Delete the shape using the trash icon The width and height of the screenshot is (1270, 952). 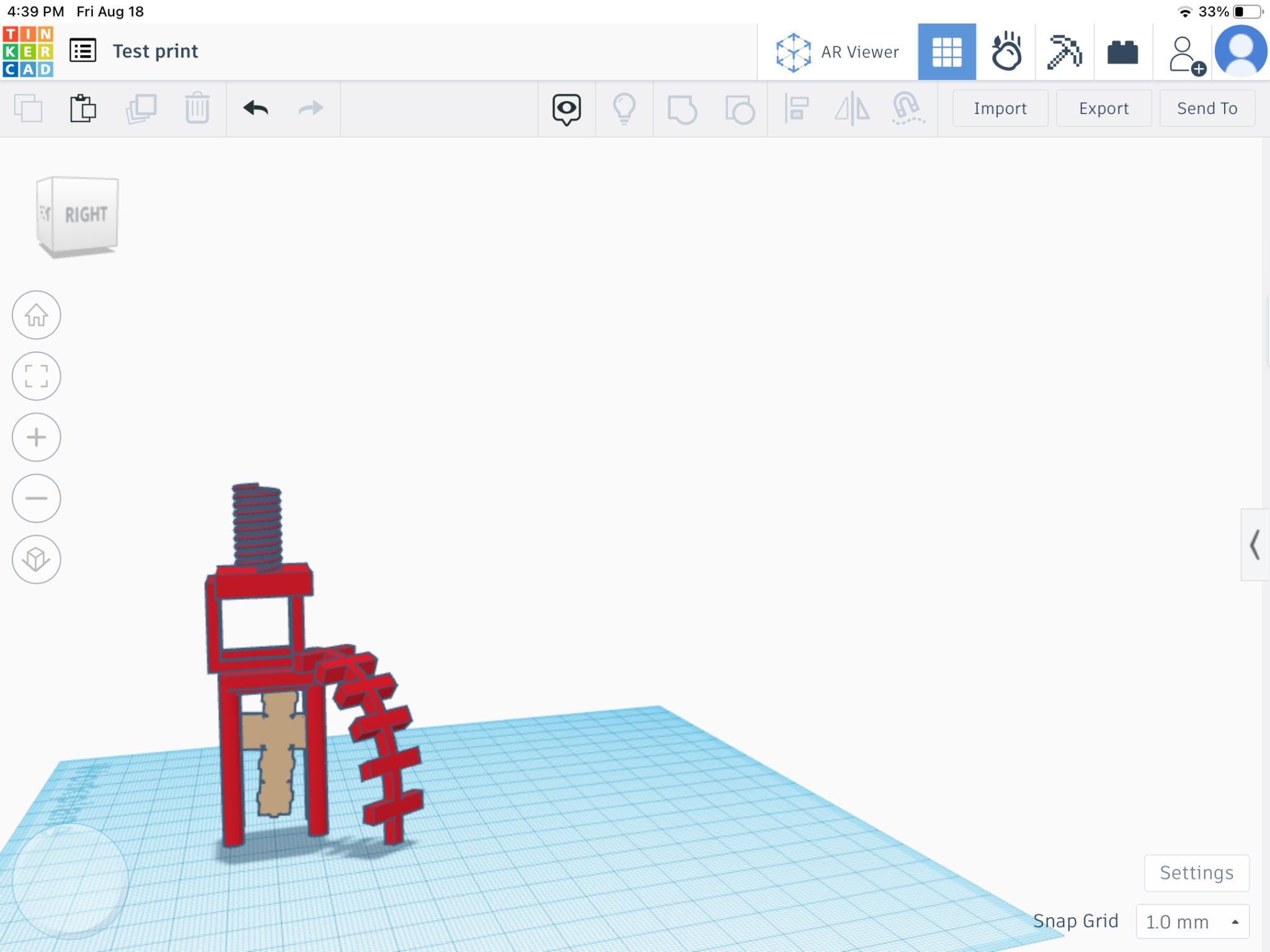click(197, 108)
